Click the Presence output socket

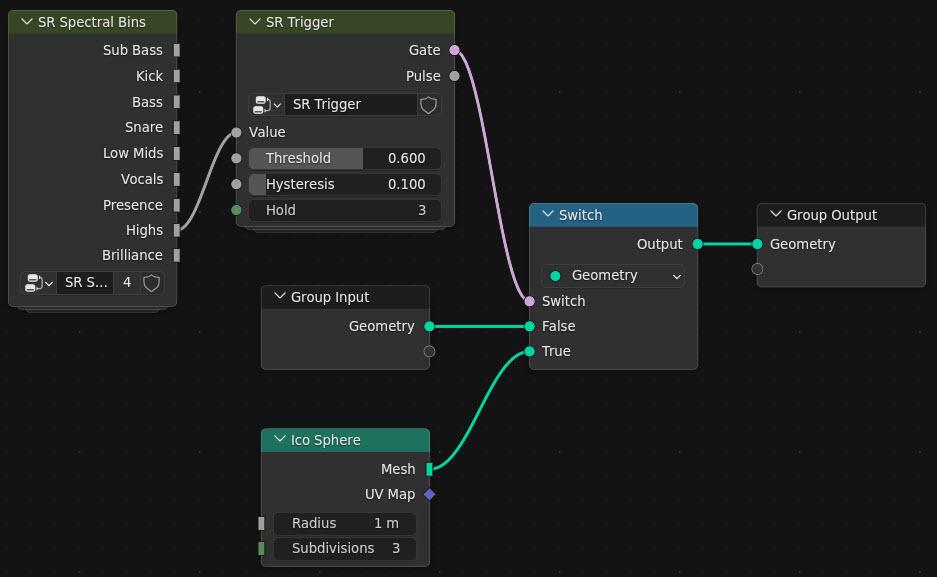click(177, 205)
